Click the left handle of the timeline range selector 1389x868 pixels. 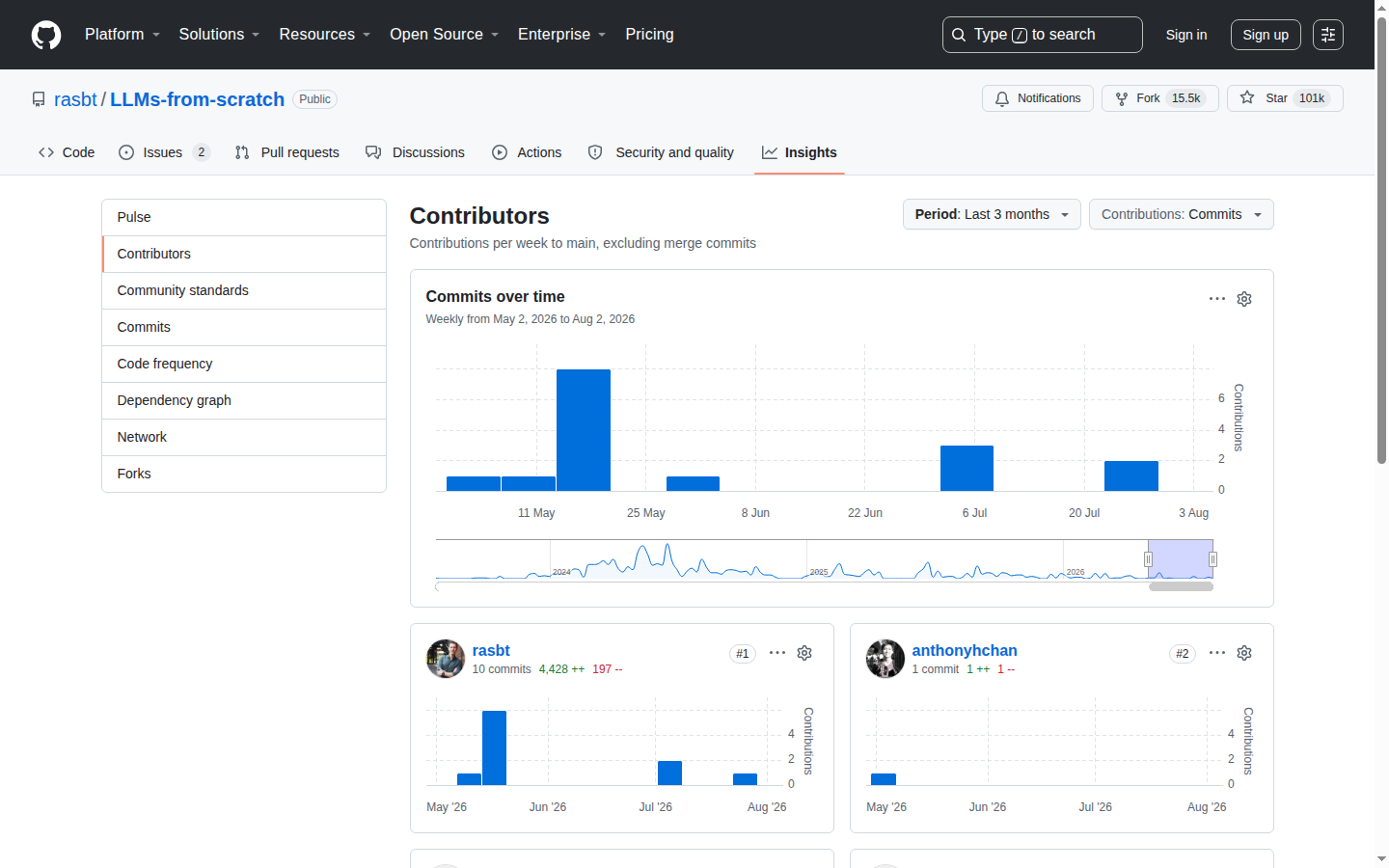1148,559
